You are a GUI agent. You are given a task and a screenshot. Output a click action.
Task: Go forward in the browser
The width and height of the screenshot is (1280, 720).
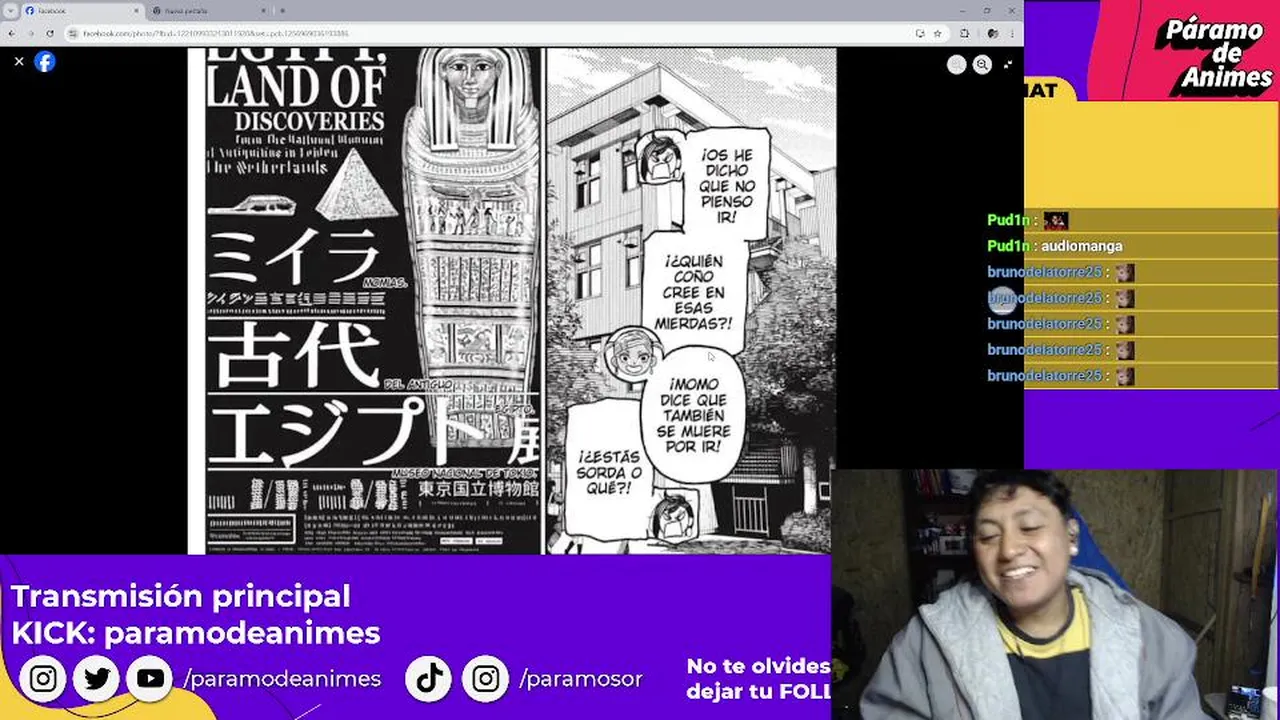(x=30, y=33)
